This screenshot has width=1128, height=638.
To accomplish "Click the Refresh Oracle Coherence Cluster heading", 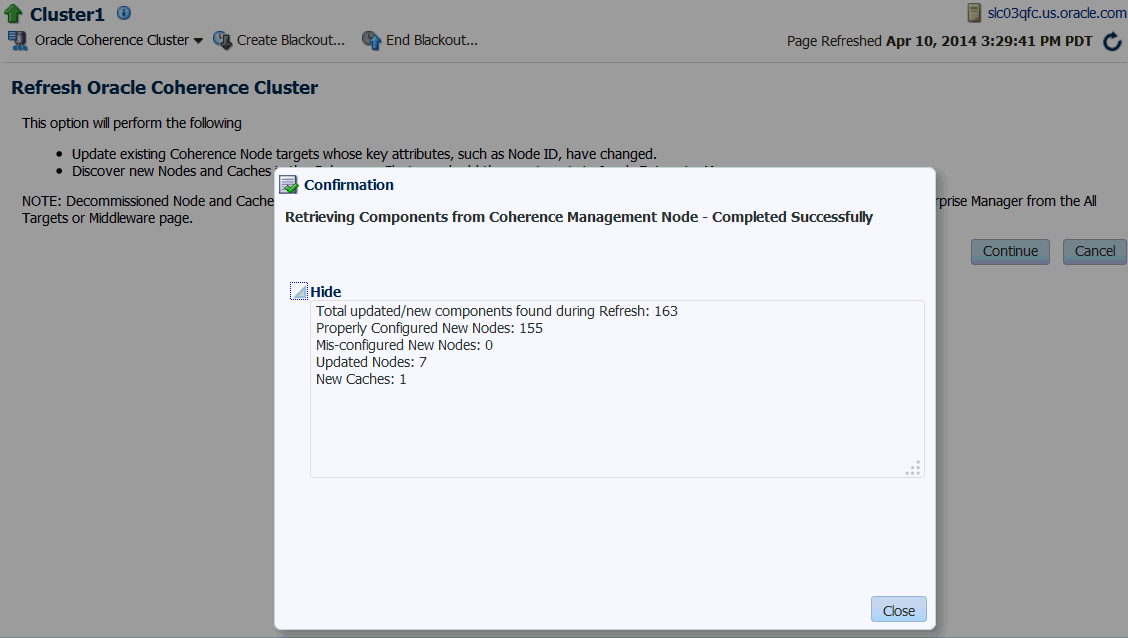I will [164, 88].
